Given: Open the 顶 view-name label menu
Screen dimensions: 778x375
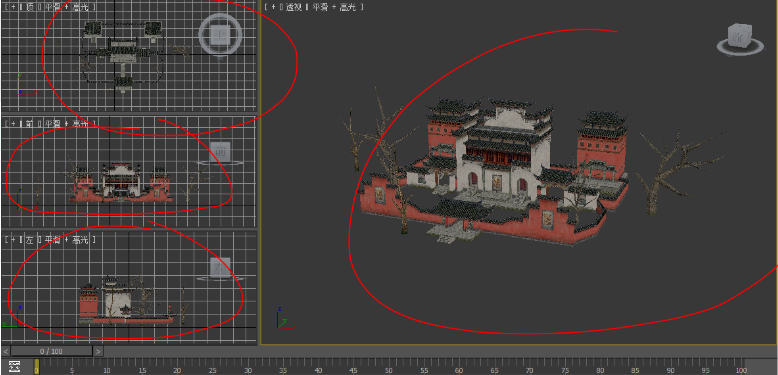Looking at the screenshot, I should point(30,7).
